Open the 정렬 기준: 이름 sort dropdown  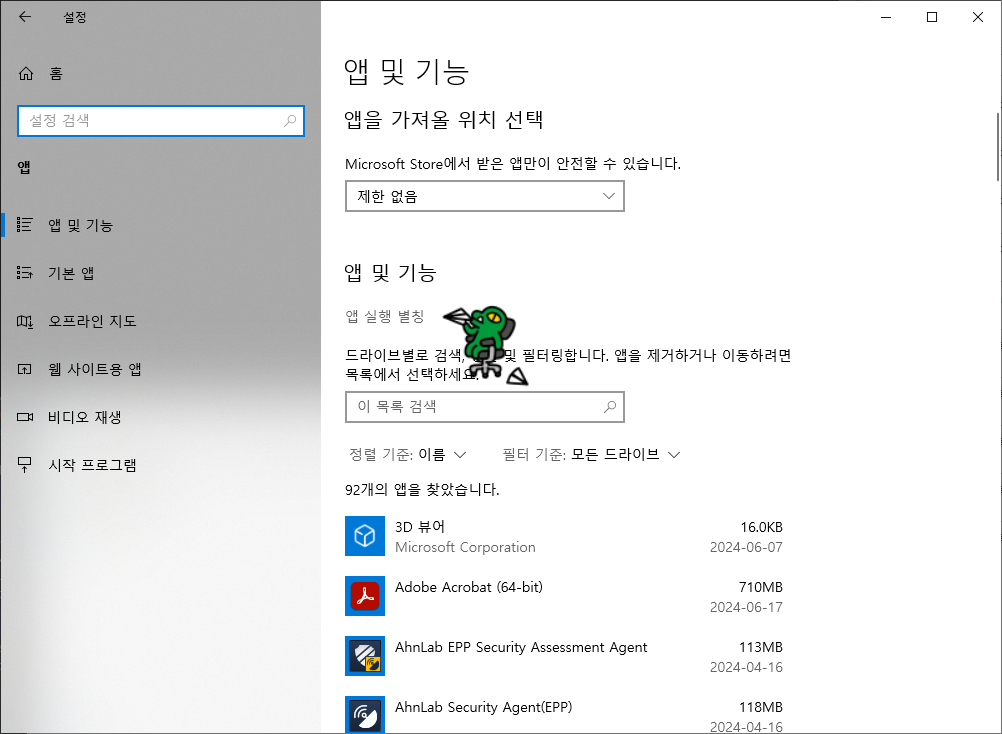(408, 455)
